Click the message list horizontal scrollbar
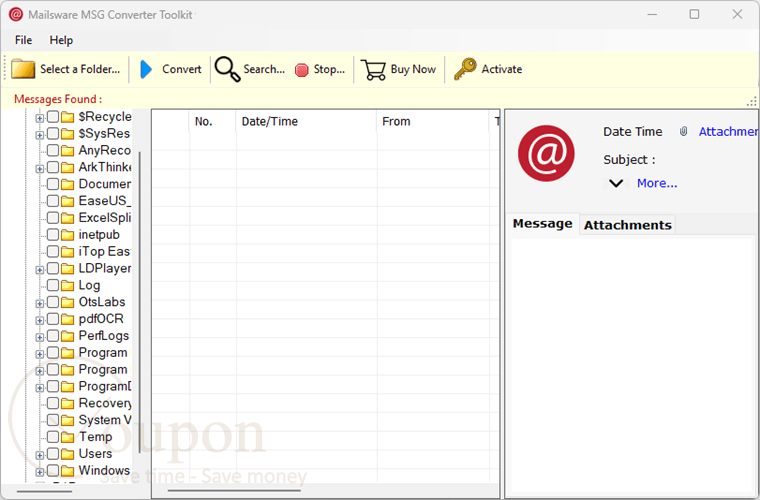 pyautogui.click(x=234, y=491)
